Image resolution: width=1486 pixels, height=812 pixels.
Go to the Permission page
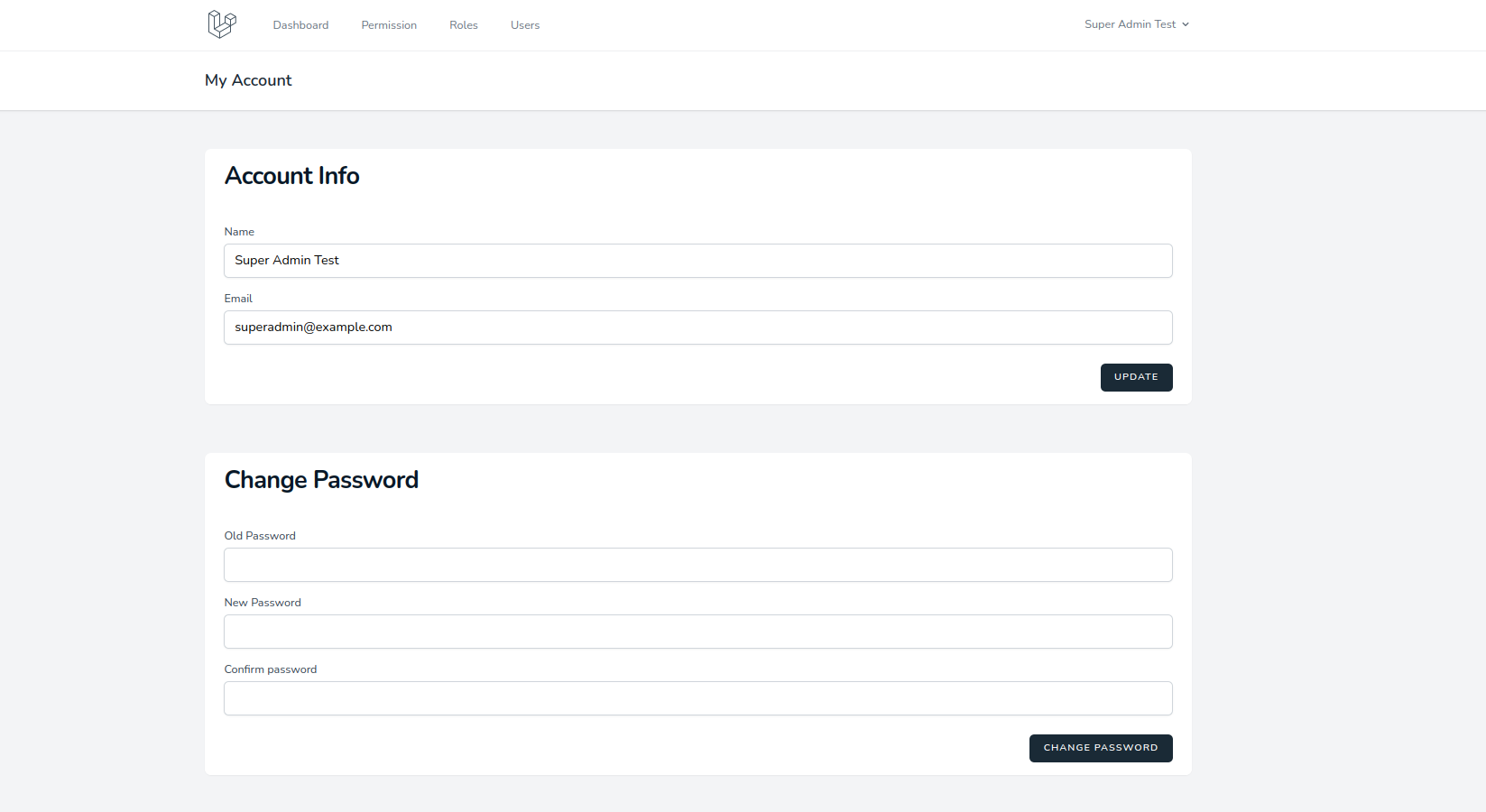tap(389, 25)
